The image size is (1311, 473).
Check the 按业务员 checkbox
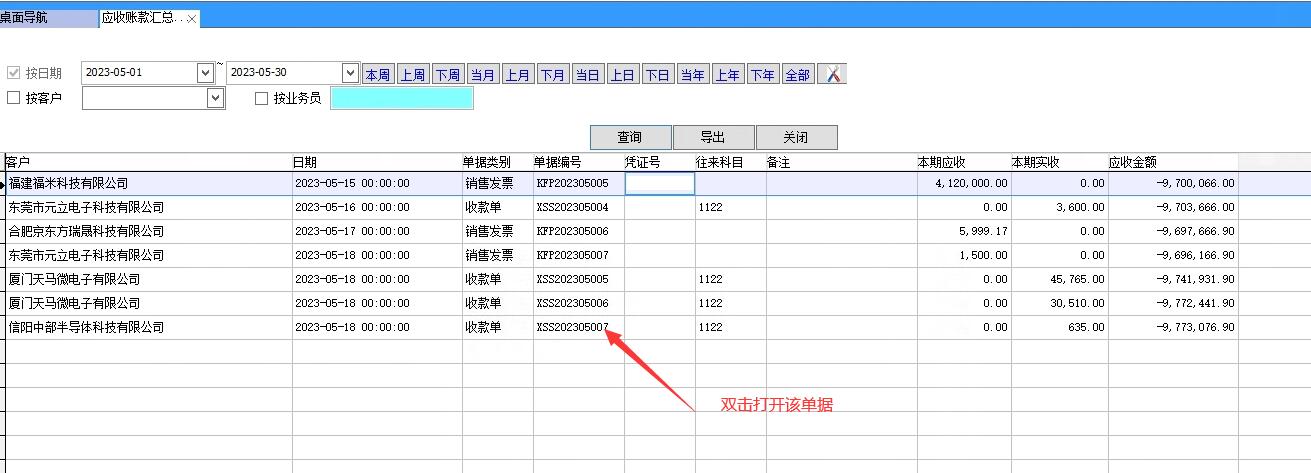point(262,99)
